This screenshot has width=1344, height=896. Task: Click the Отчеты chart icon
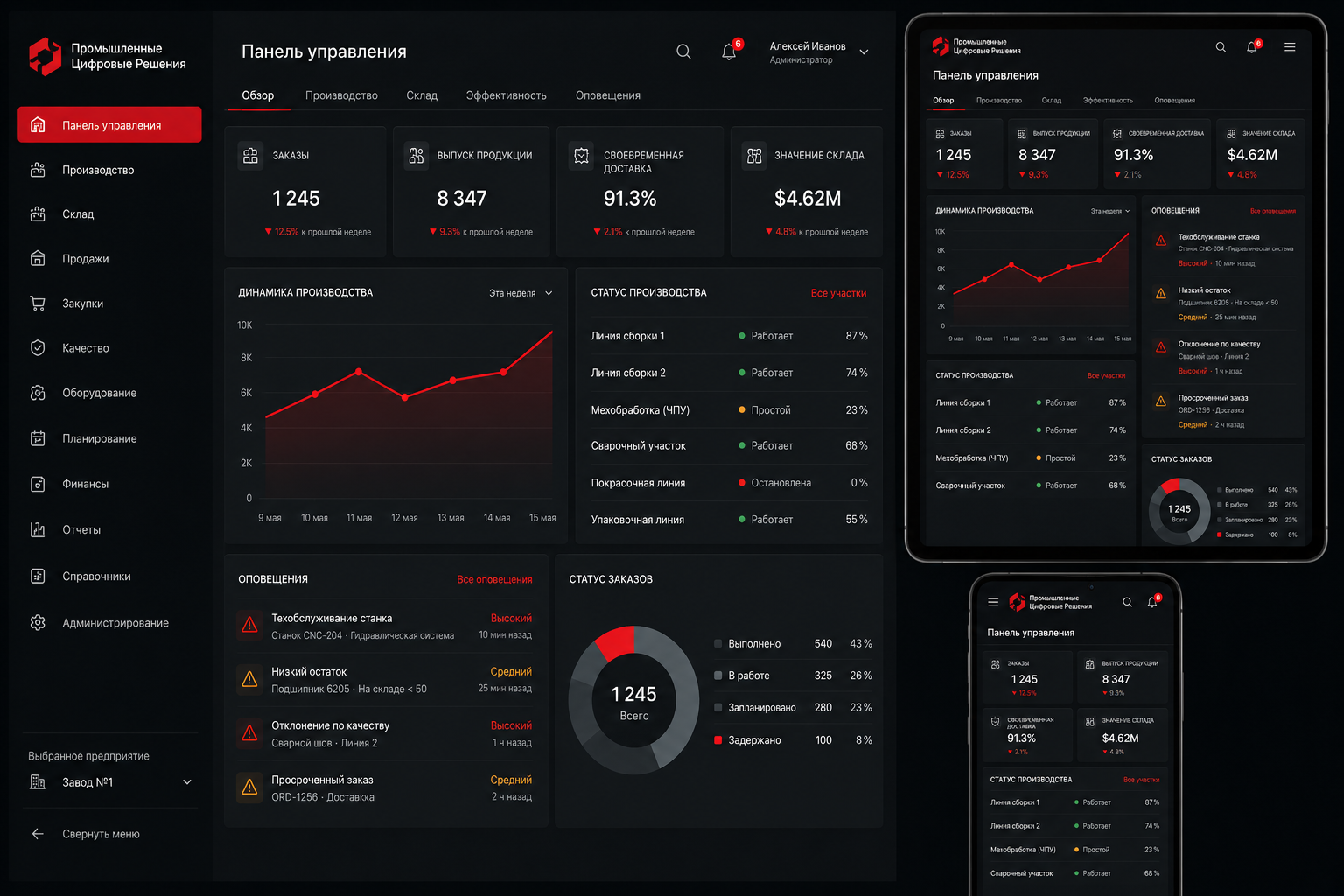click(38, 529)
